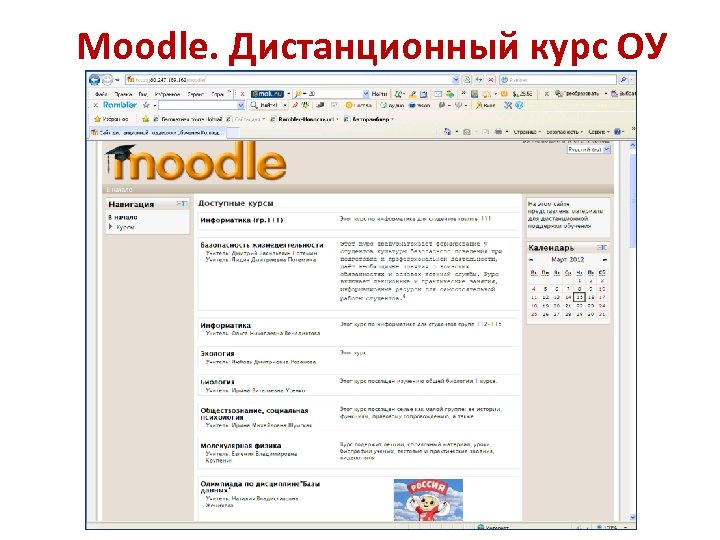Open the Правка menu

(123, 94)
